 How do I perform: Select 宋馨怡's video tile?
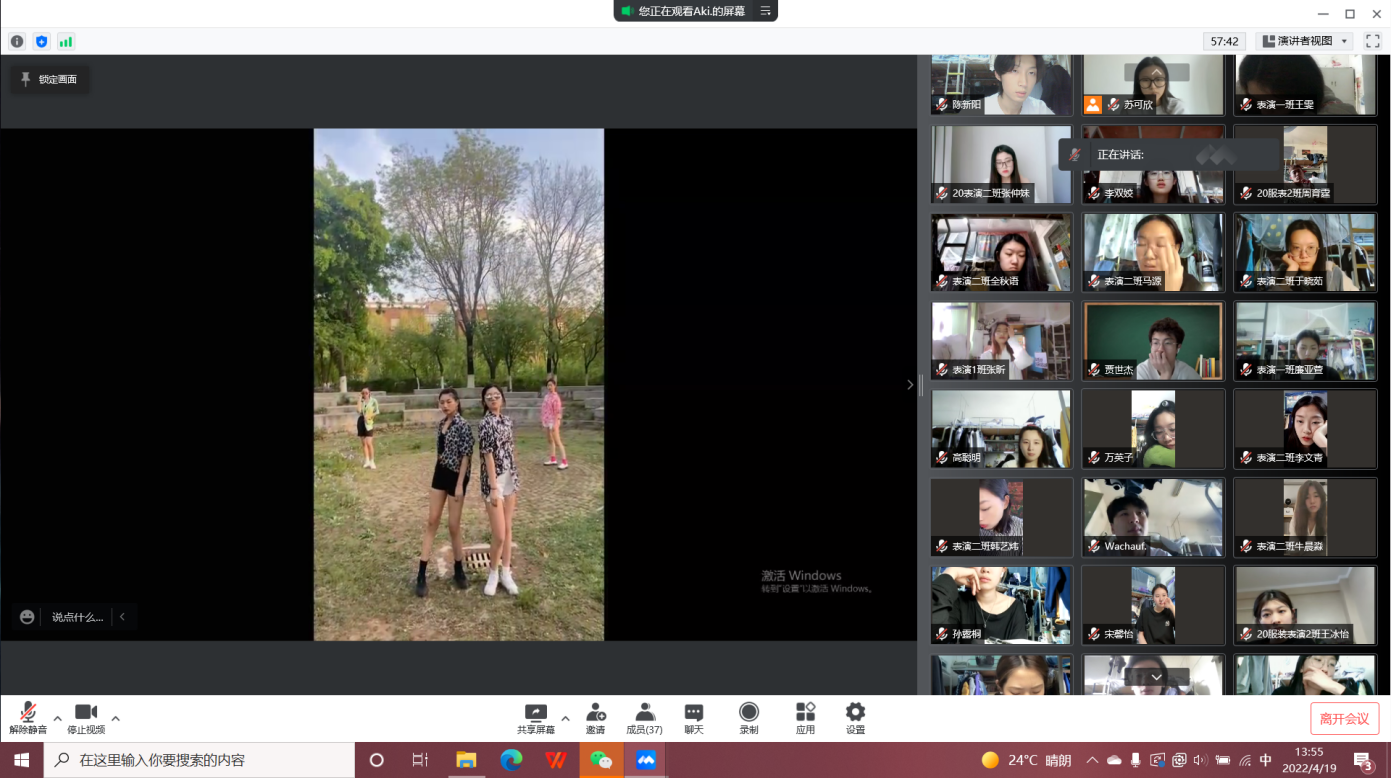click(1154, 606)
